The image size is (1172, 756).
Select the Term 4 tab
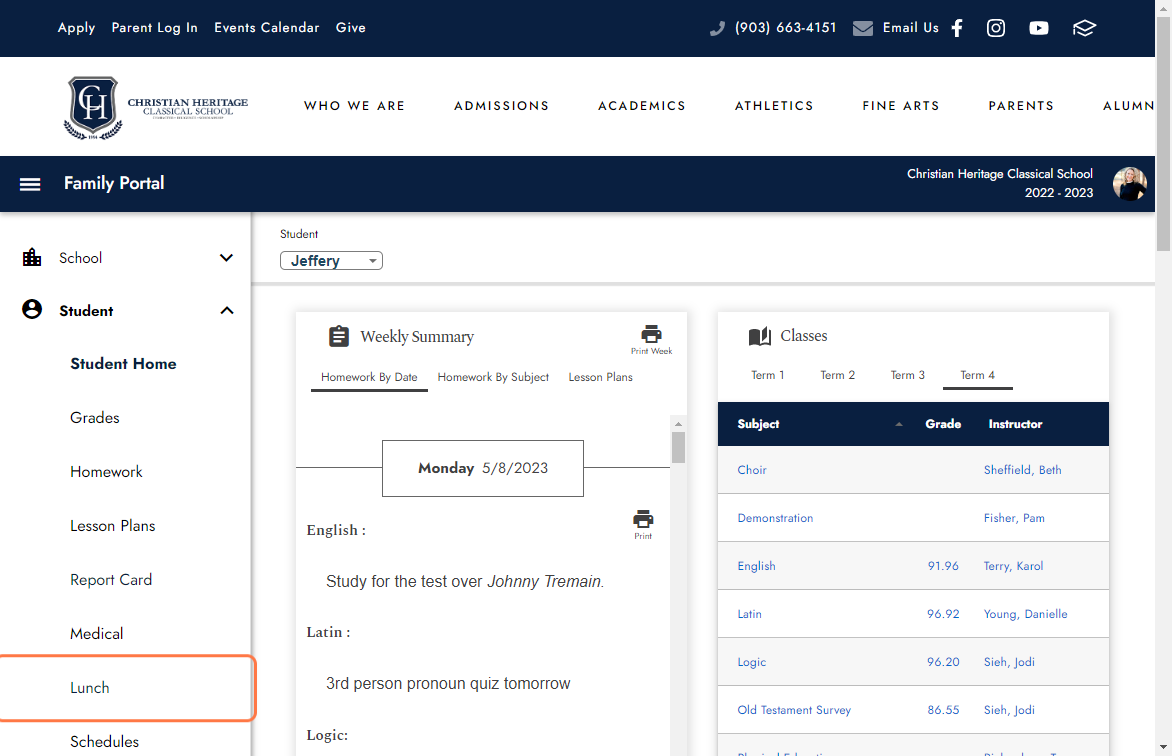coord(978,375)
